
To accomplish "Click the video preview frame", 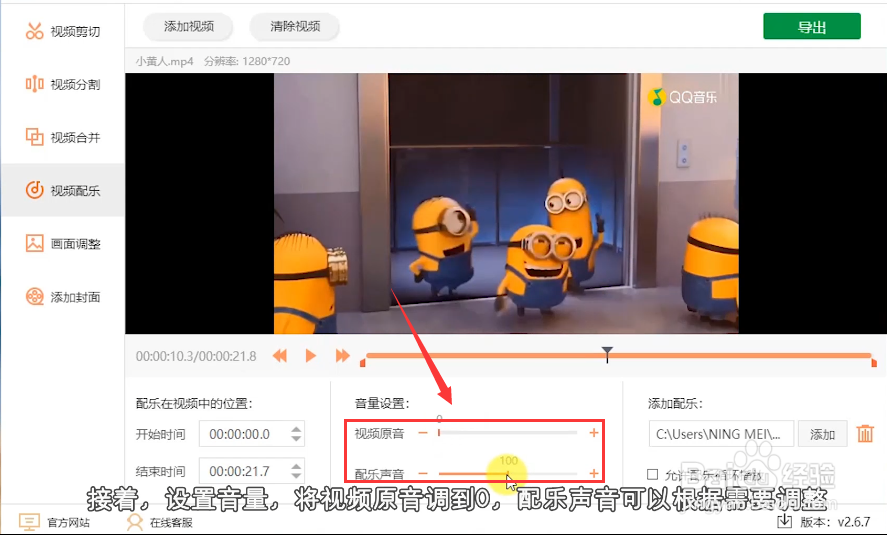I will [x=506, y=203].
